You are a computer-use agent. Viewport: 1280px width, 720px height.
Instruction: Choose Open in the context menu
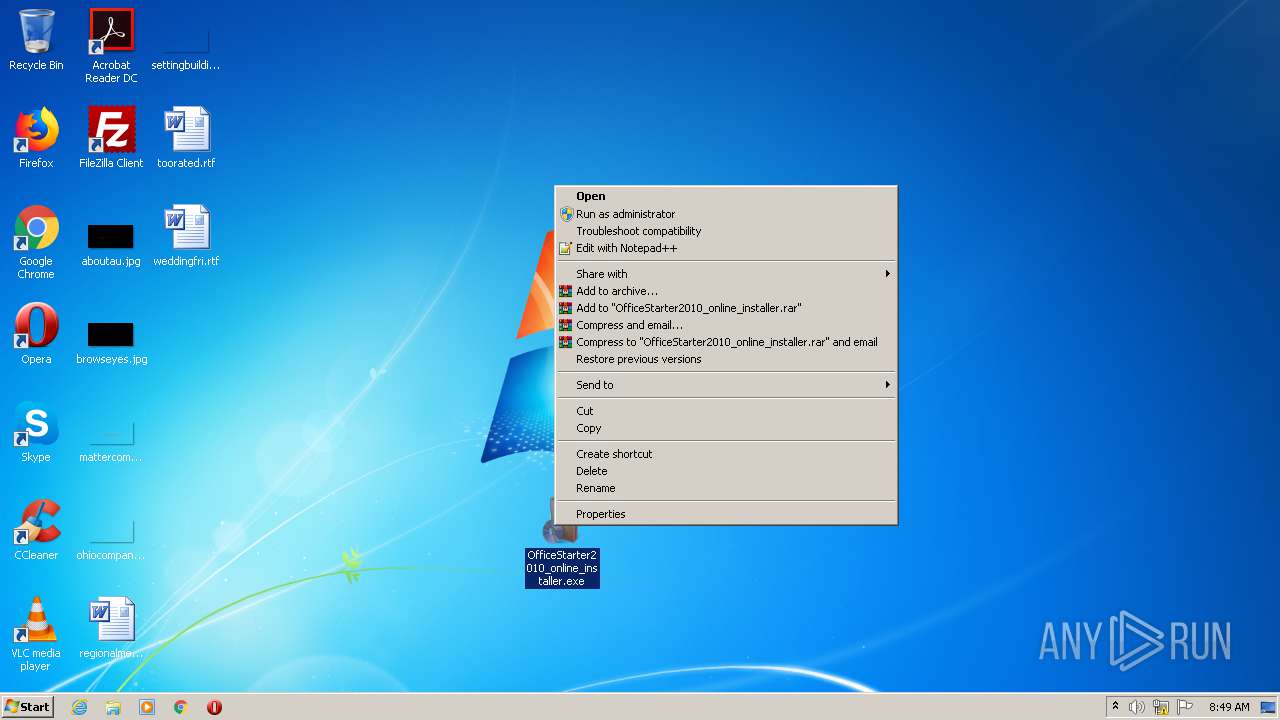click(726, 196)
